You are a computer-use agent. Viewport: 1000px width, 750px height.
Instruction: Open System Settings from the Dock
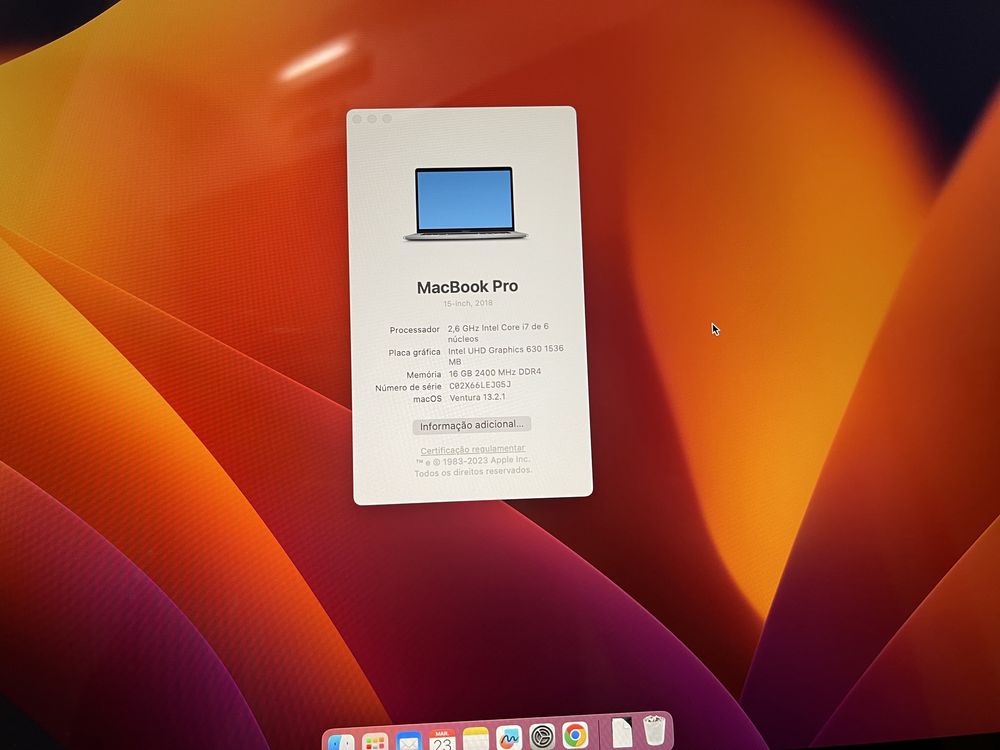[x=542, y=736]
